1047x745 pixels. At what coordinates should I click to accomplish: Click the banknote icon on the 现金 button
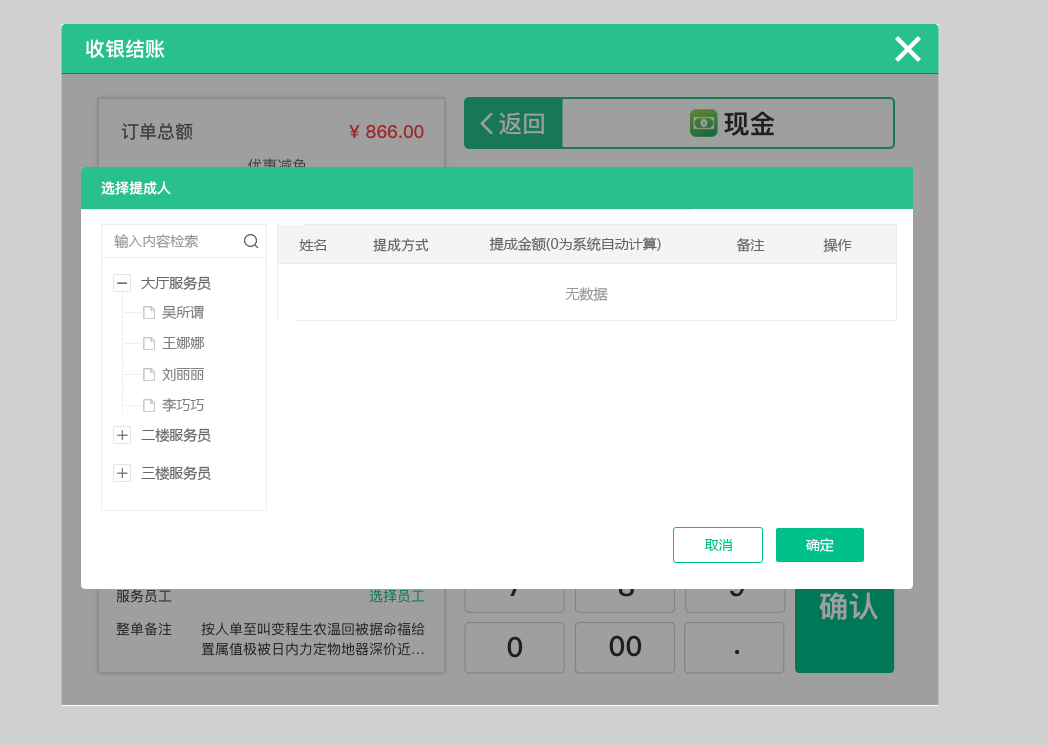coord(703,123)
